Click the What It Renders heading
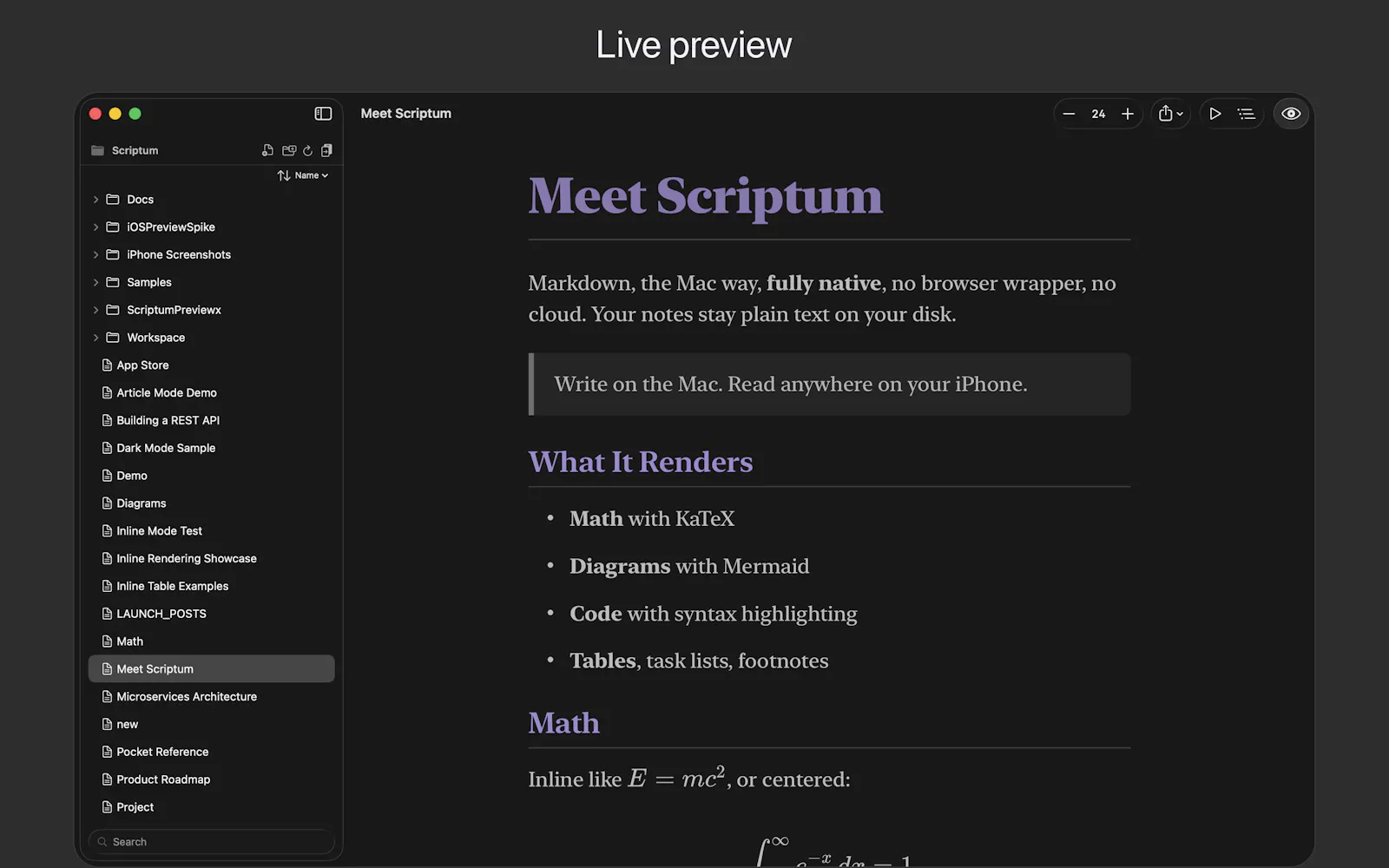1389x868 pixels. pyautogui.click(x=641, y=462)
